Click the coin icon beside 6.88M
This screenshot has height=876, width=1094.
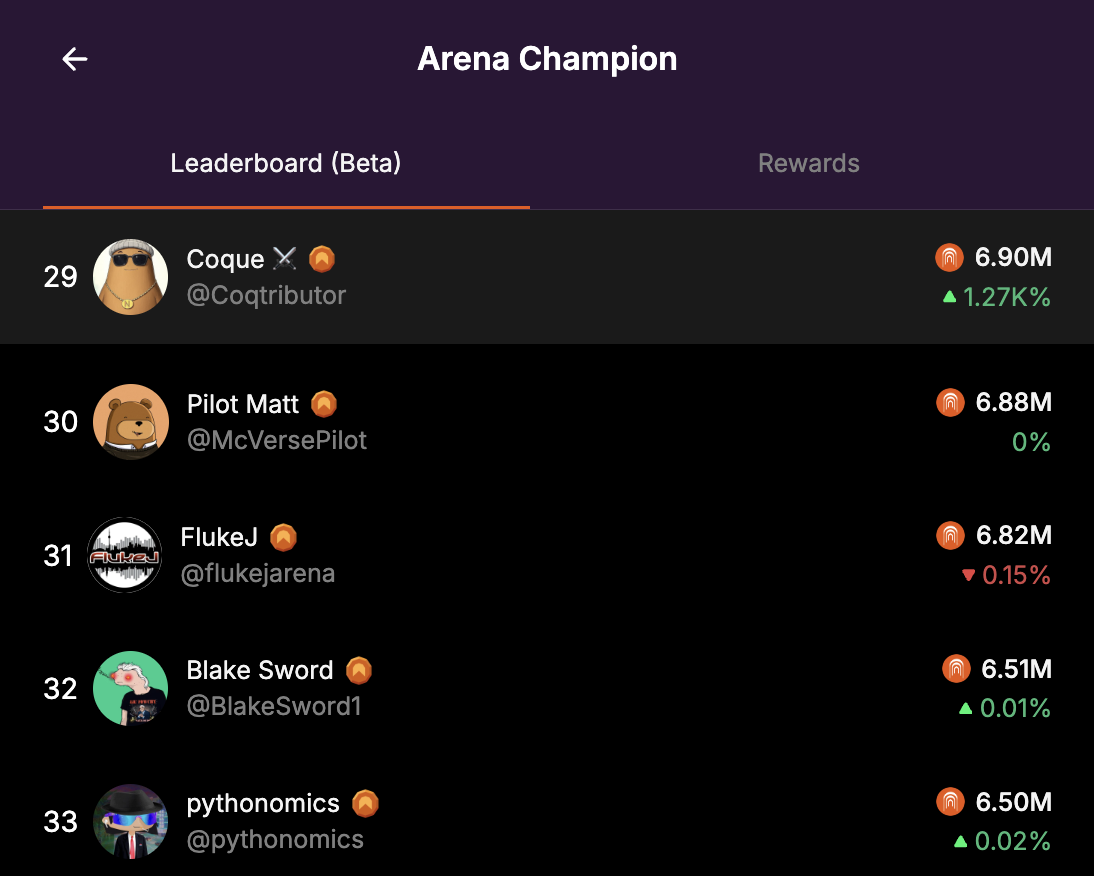950,402
